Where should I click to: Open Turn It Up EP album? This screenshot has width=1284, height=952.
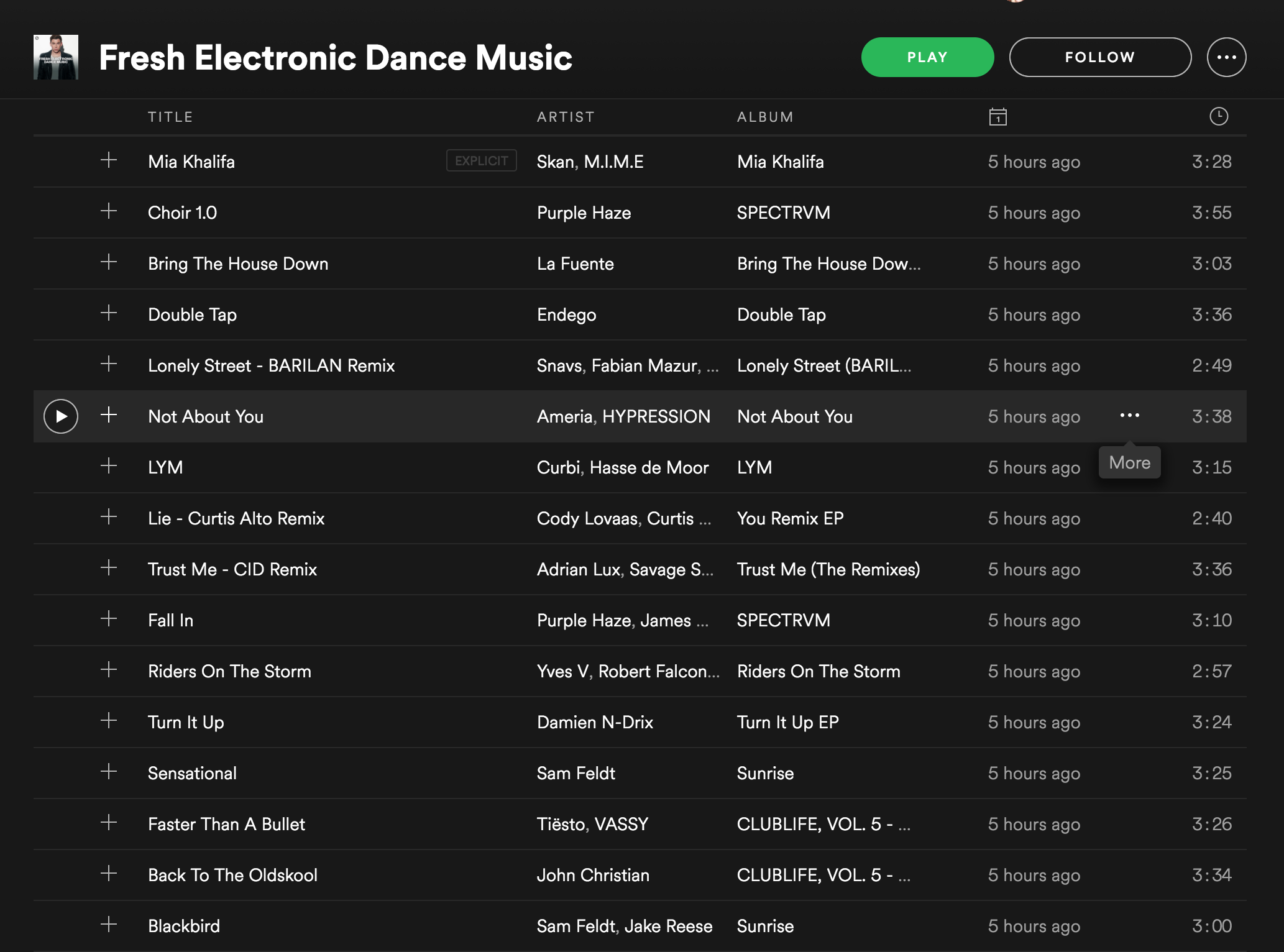coord(788,723)
